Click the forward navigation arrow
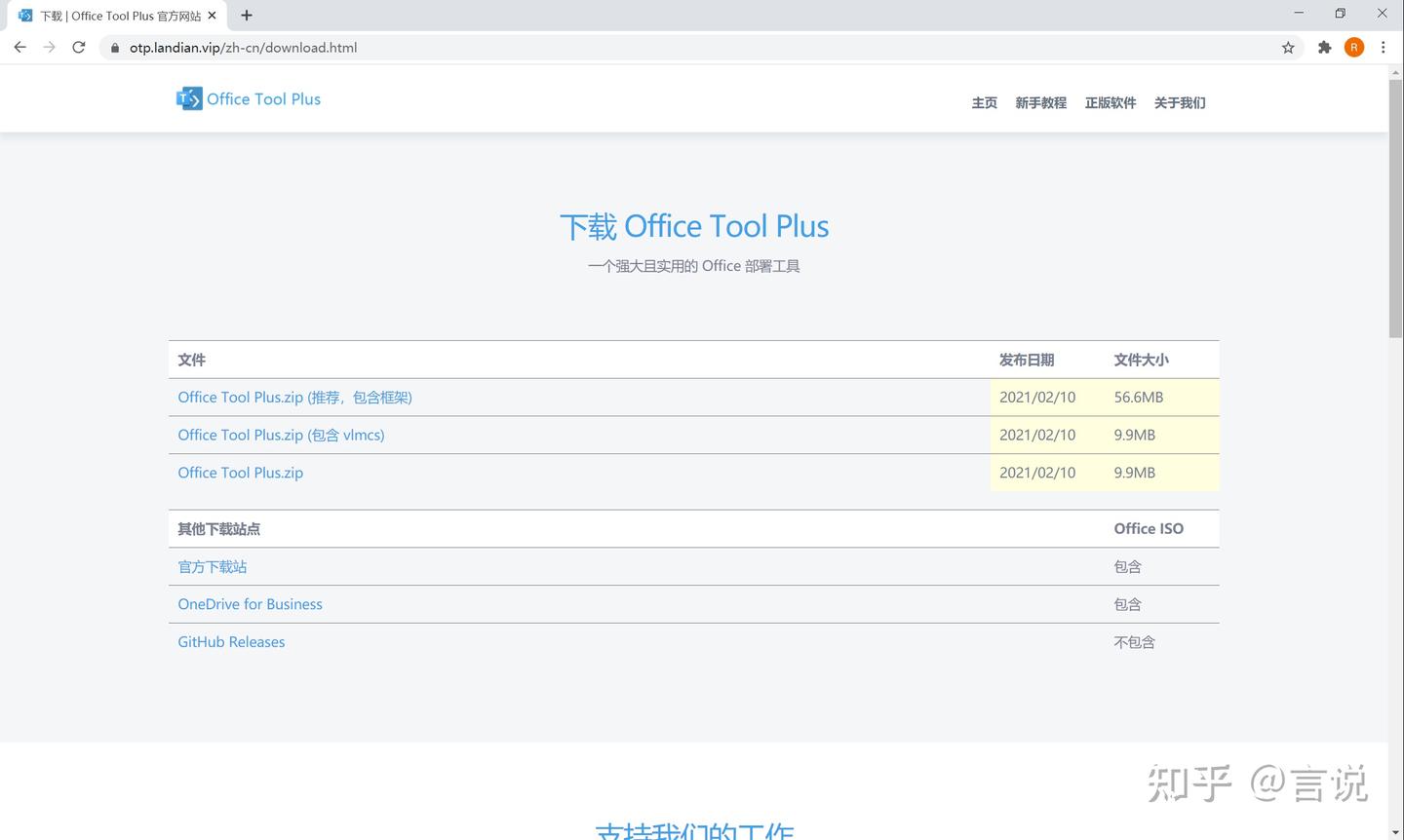Viewport: 1404px width, 840px height. coord(49,47)
